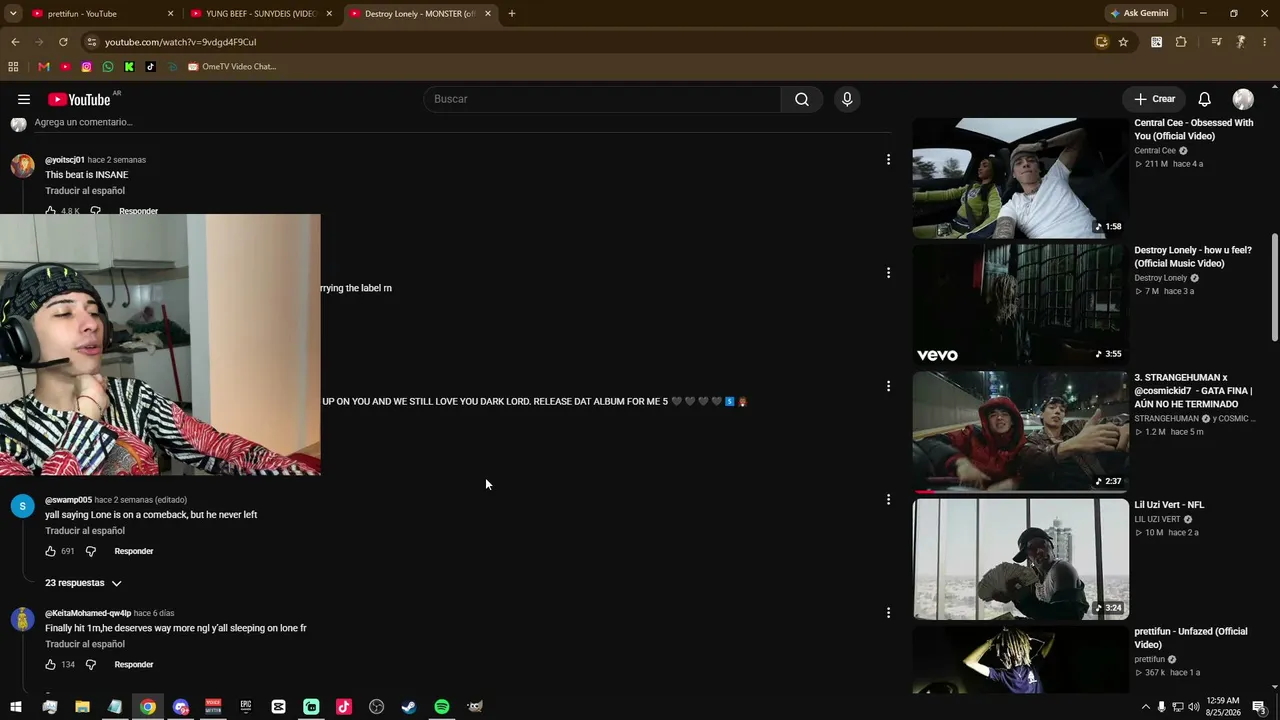This screenshot has width=1280, height=720.
Task: Open File Explorer from the taskbar
Action: click(x=82, y=707)
